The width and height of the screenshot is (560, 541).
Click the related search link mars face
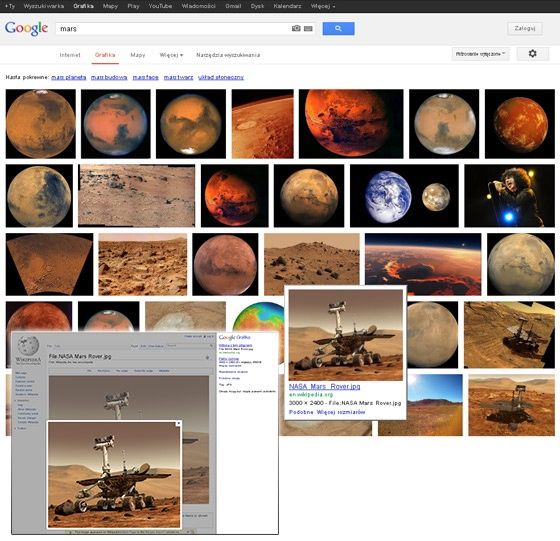145,77
